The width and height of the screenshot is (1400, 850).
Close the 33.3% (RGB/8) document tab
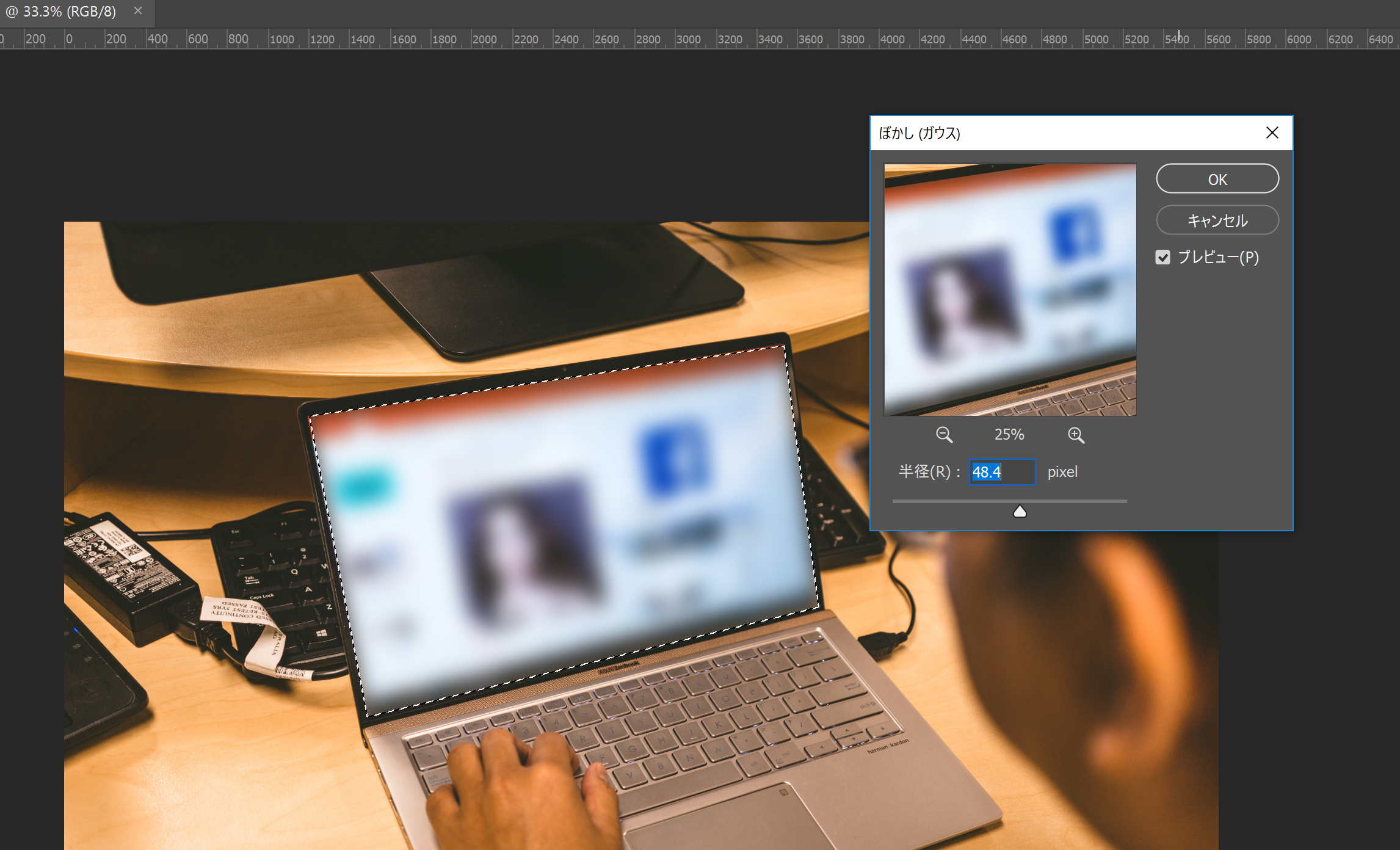tap(138, 10)
